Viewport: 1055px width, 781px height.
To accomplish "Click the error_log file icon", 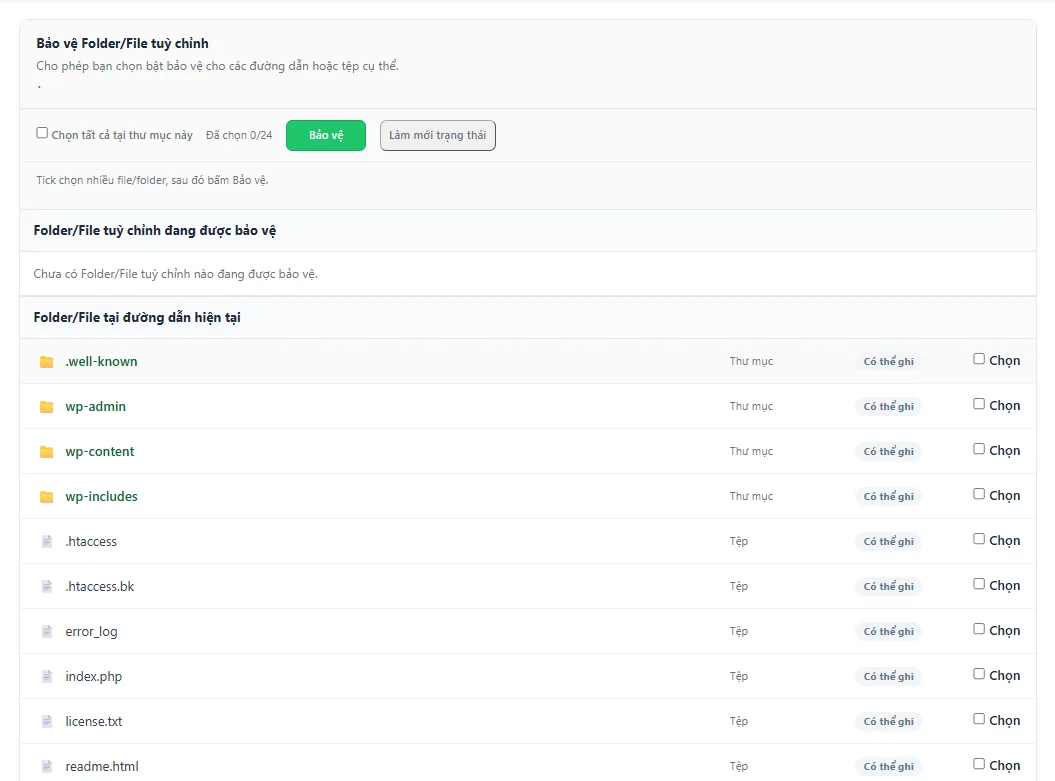I will pos(46,632).
